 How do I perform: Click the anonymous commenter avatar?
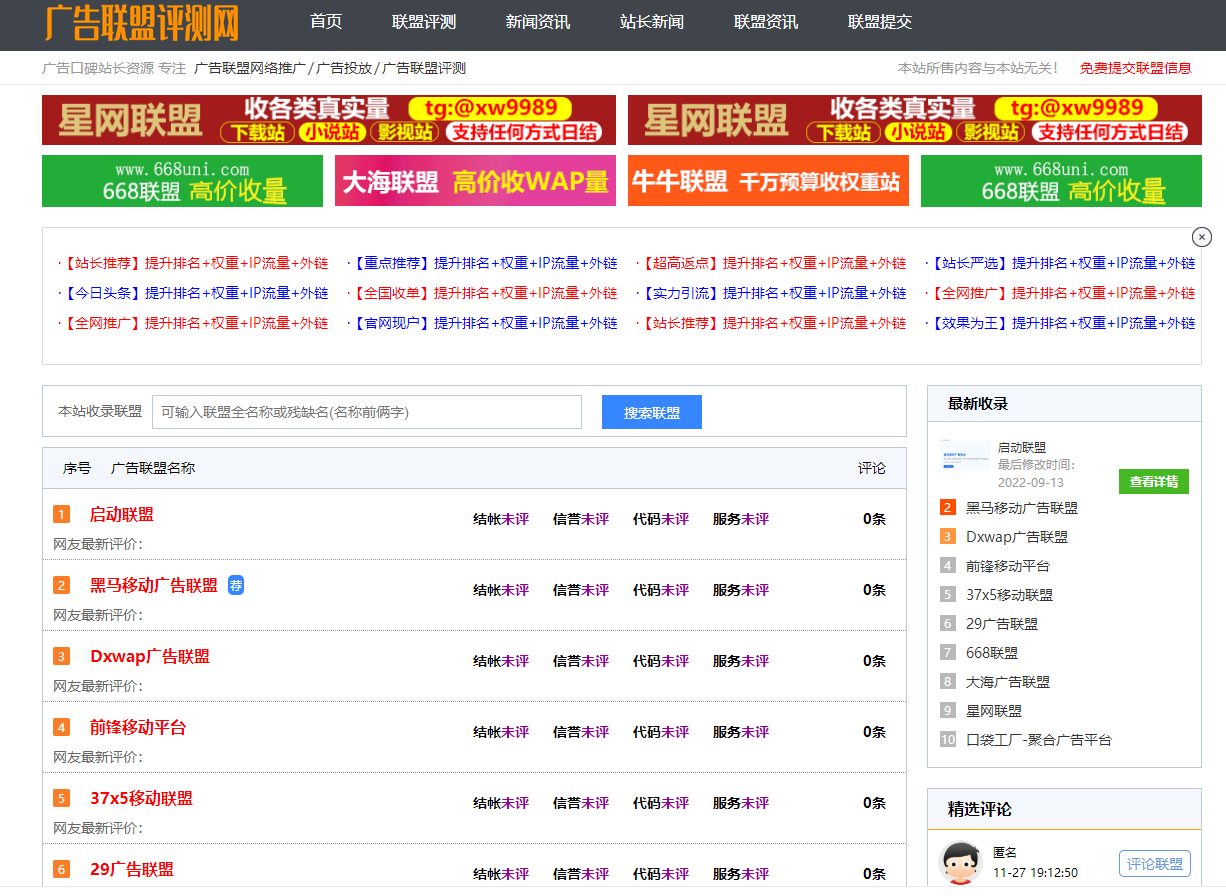tap(961, 861)
